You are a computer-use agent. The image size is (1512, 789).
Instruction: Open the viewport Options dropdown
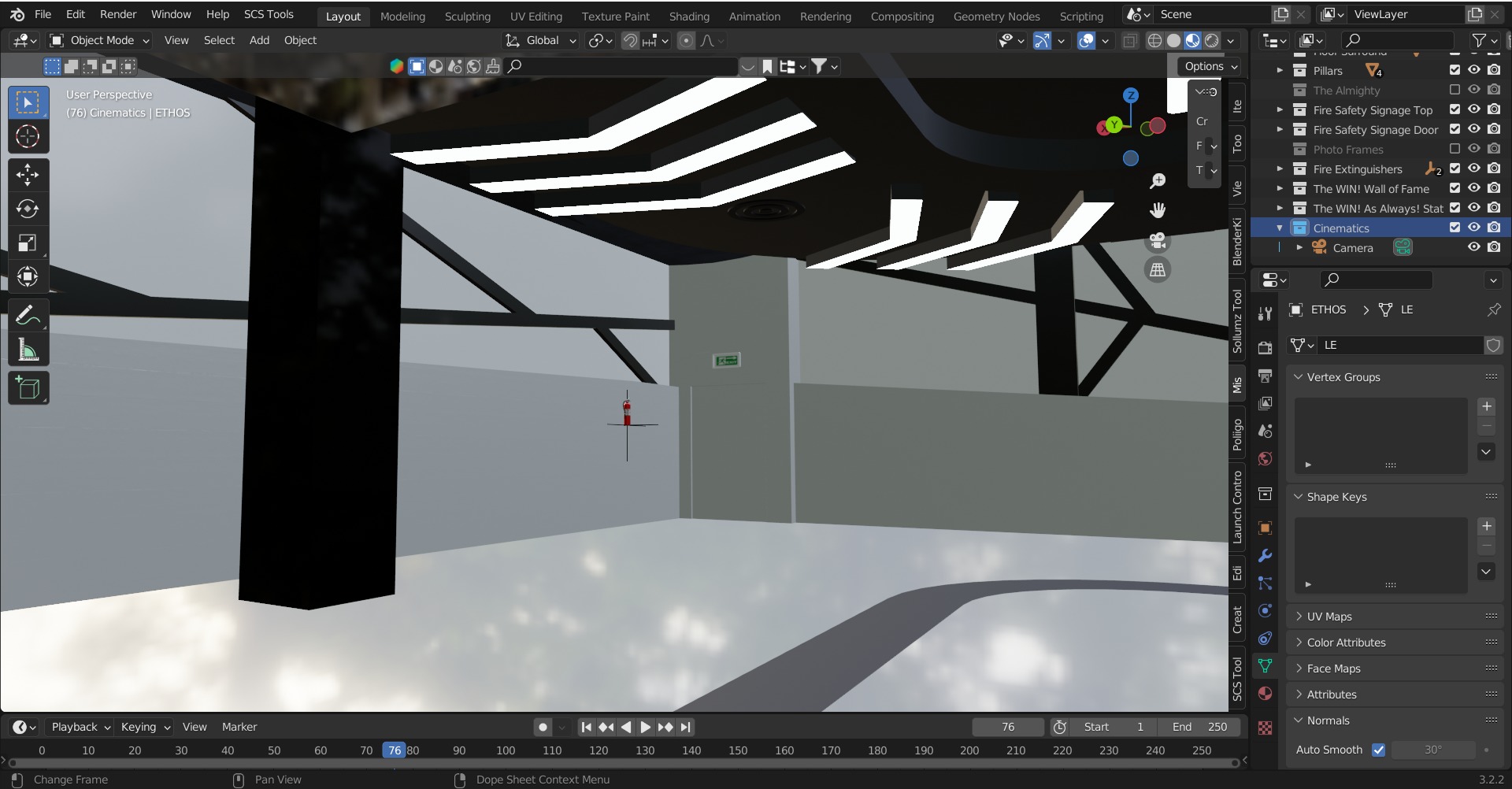point(1210,66)
